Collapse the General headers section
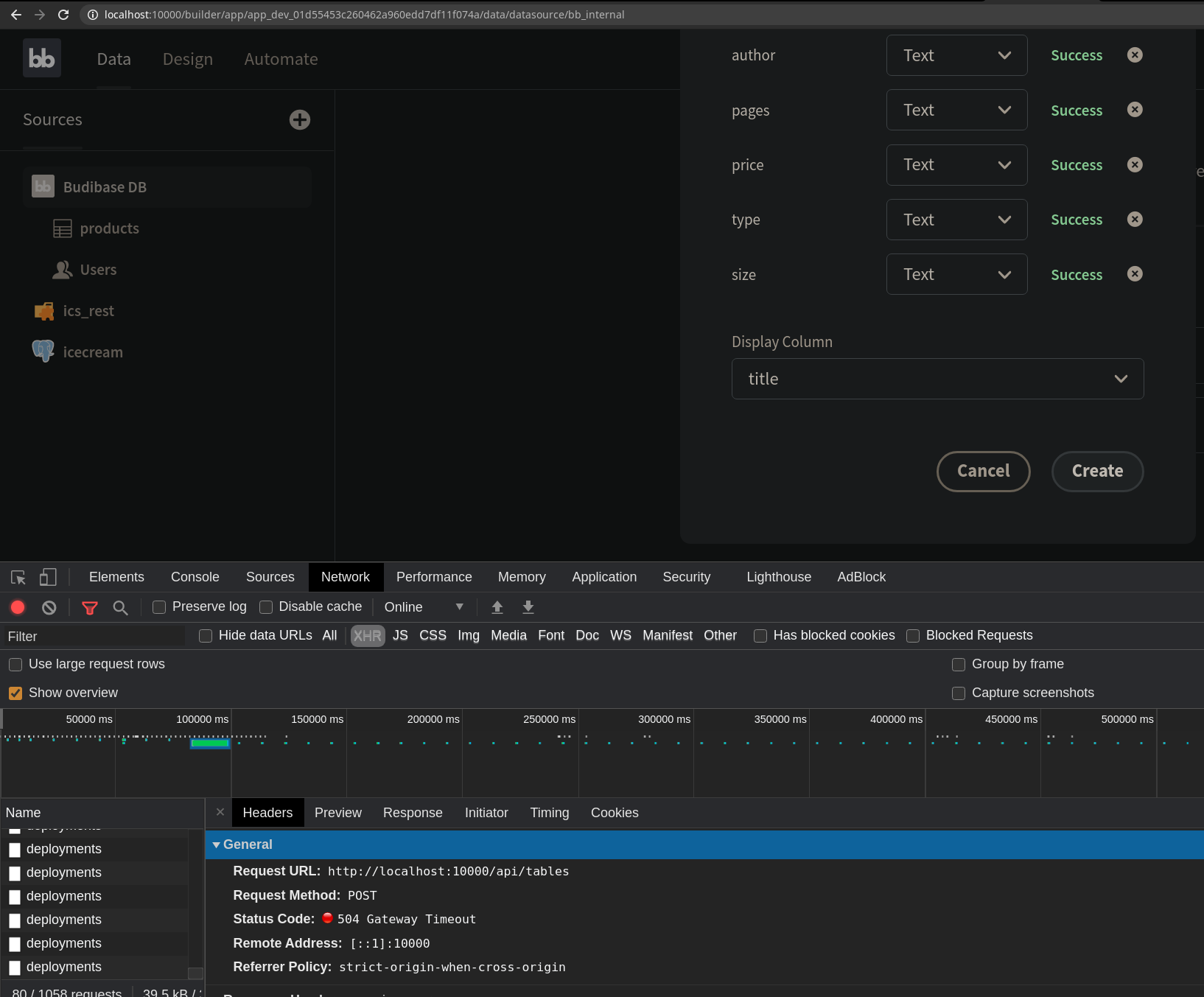 tap(216, 844)
